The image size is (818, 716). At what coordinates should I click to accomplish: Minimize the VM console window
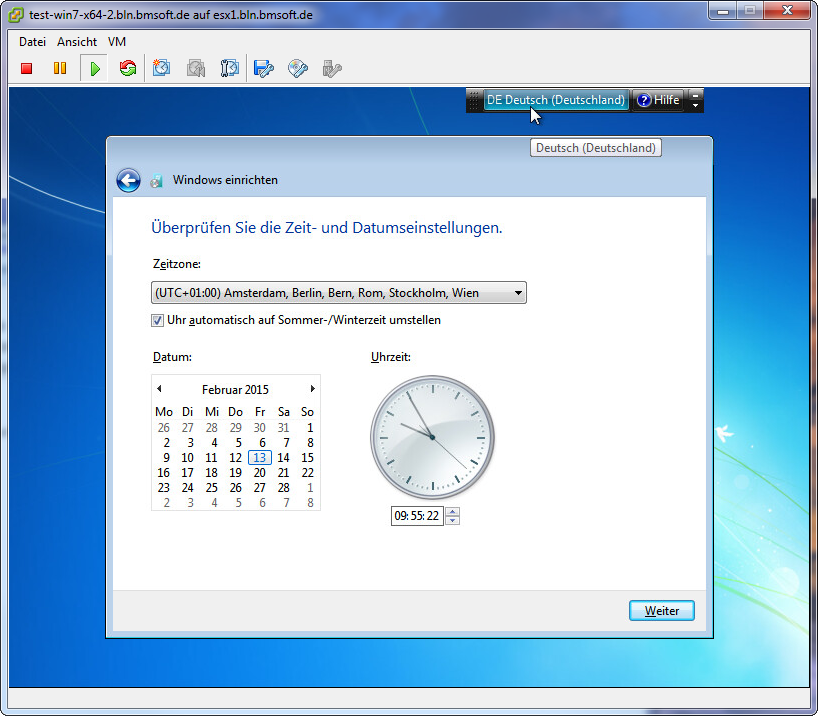pos(723,10)
